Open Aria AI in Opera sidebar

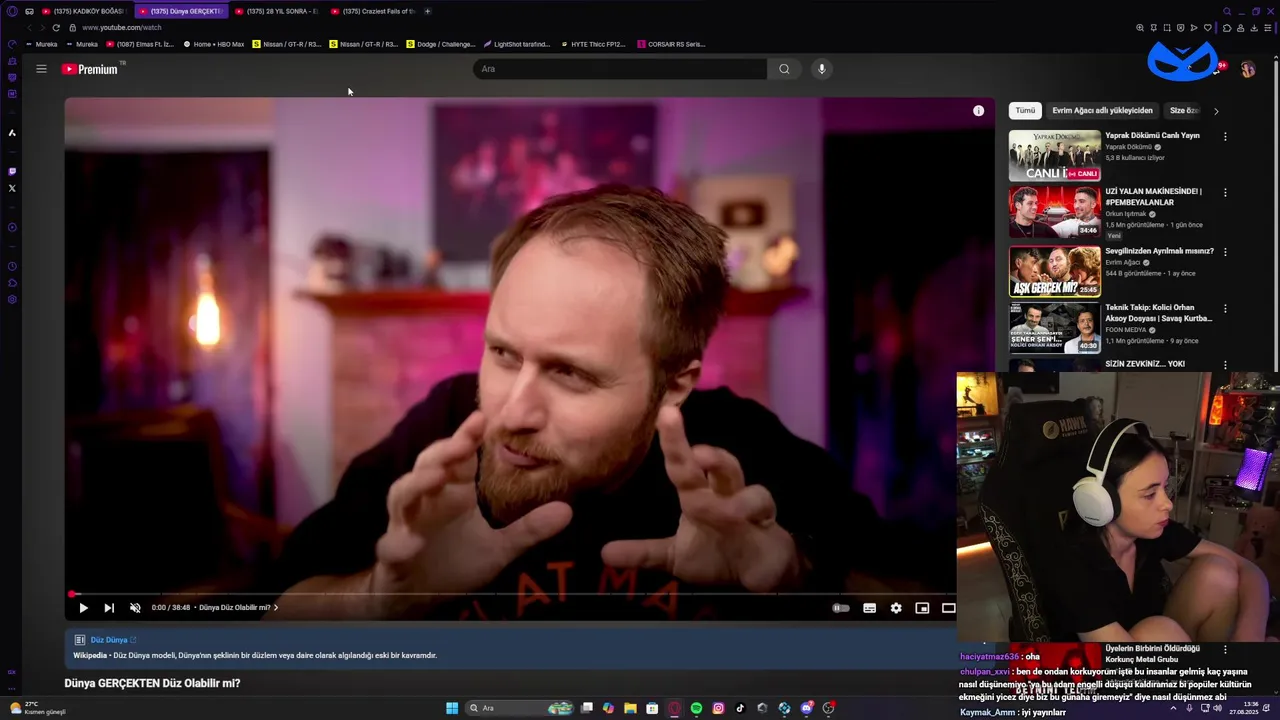(x=12, y=133)
